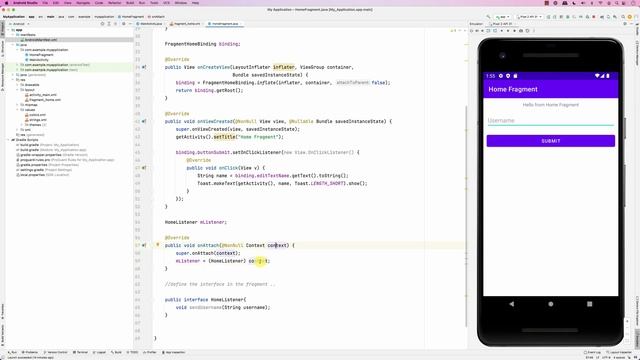Click the Make Project hammer icon
The height and width of the screenshot is (360, 640).
(x=488, y=17)
